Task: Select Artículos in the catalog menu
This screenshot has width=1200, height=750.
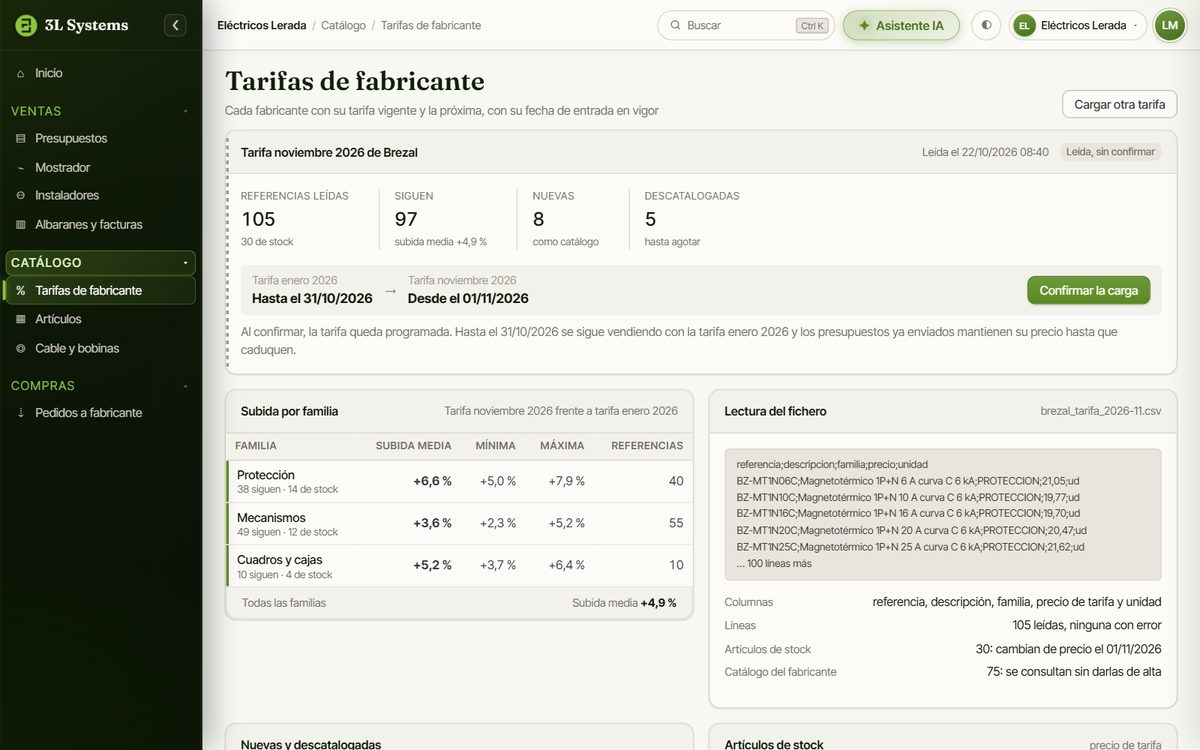Action: coord(100,319)
